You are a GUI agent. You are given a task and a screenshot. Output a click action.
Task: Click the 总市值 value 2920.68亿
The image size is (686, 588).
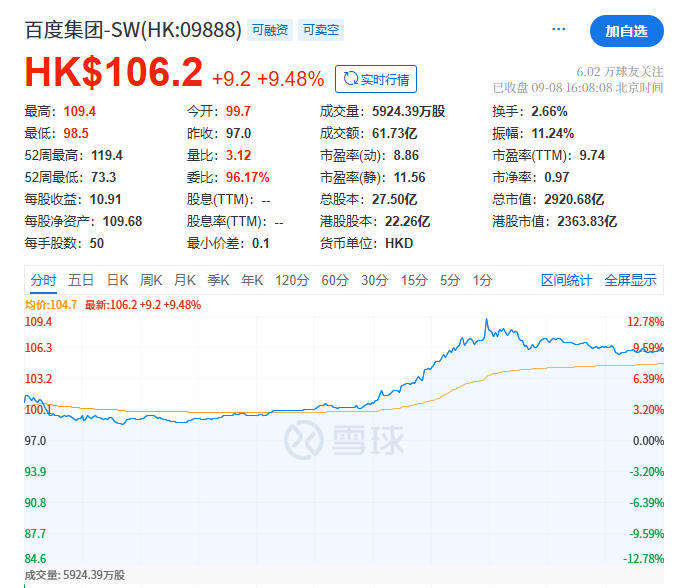574,200
